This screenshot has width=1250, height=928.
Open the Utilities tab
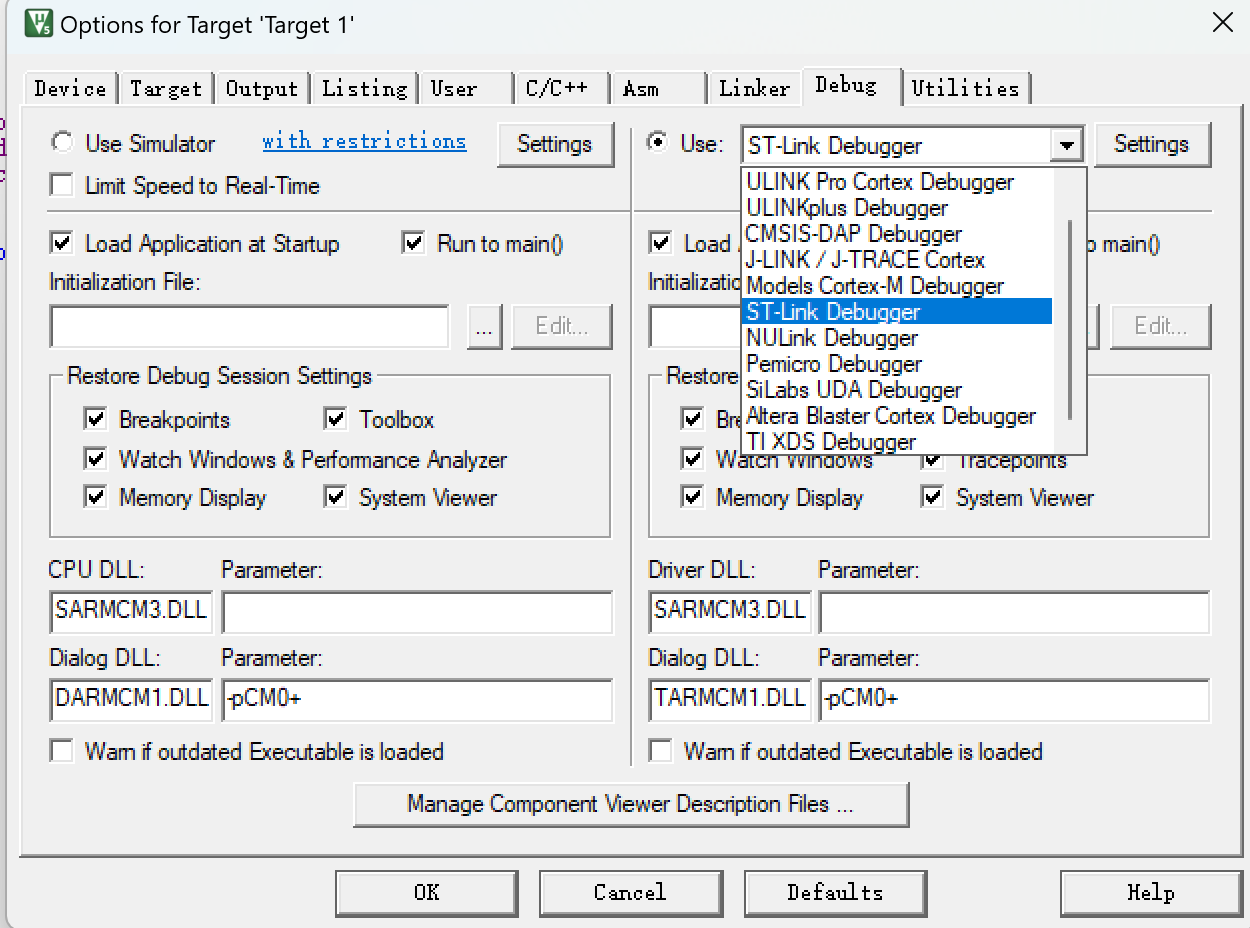click(x=965, y=88)
